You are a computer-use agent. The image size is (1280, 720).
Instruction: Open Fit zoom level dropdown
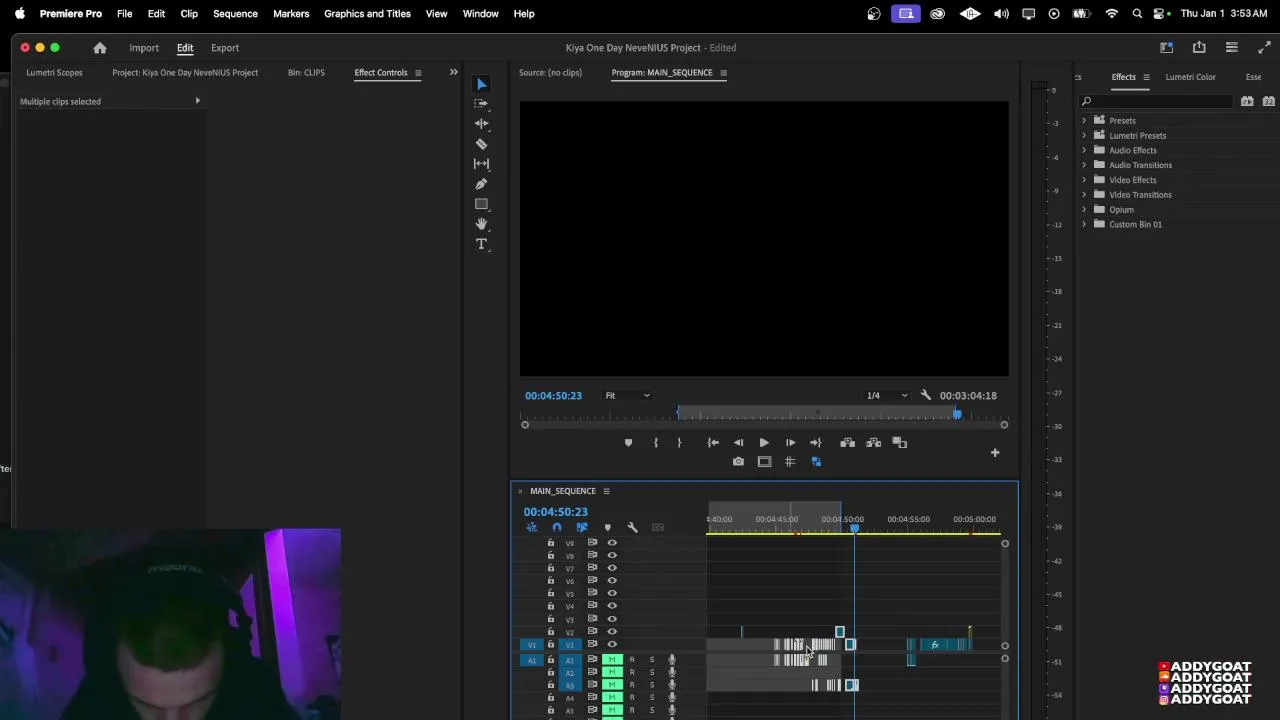click(627, 396)
